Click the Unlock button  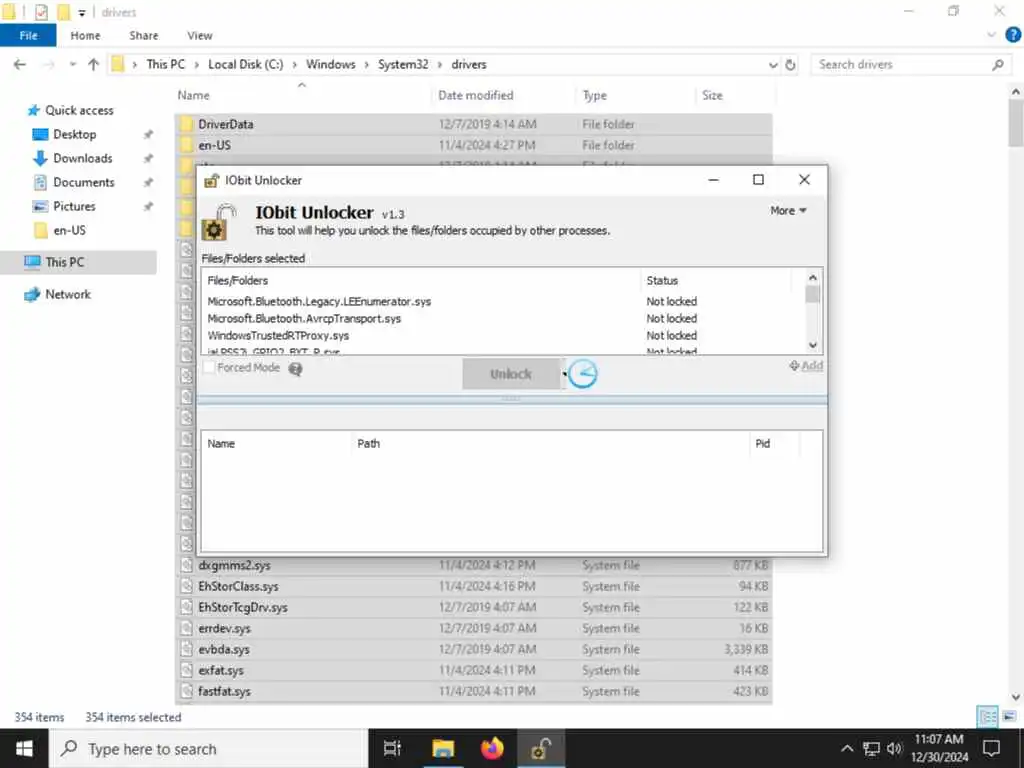(x=511, y=374)
